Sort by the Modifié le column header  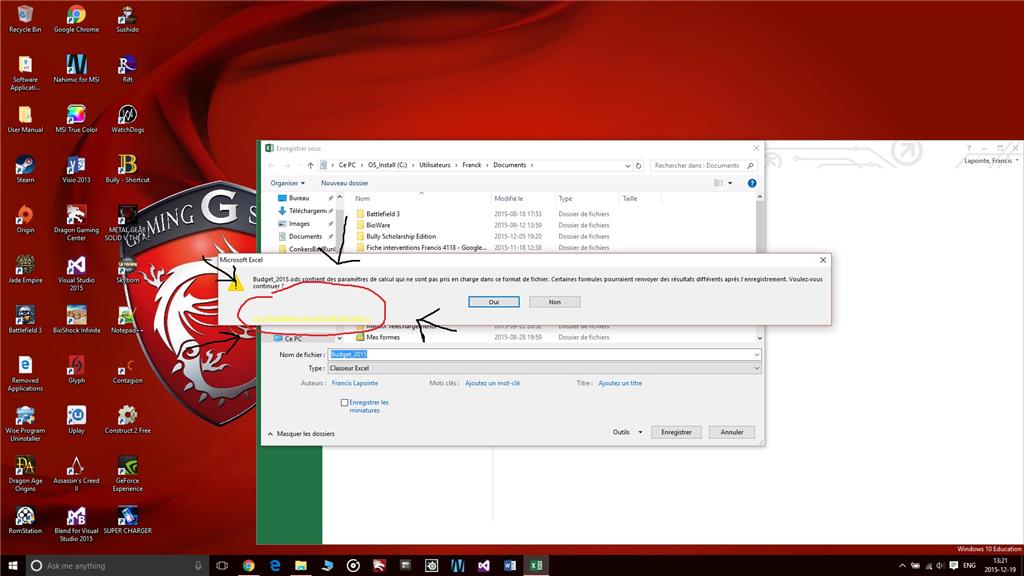point(522,199)
